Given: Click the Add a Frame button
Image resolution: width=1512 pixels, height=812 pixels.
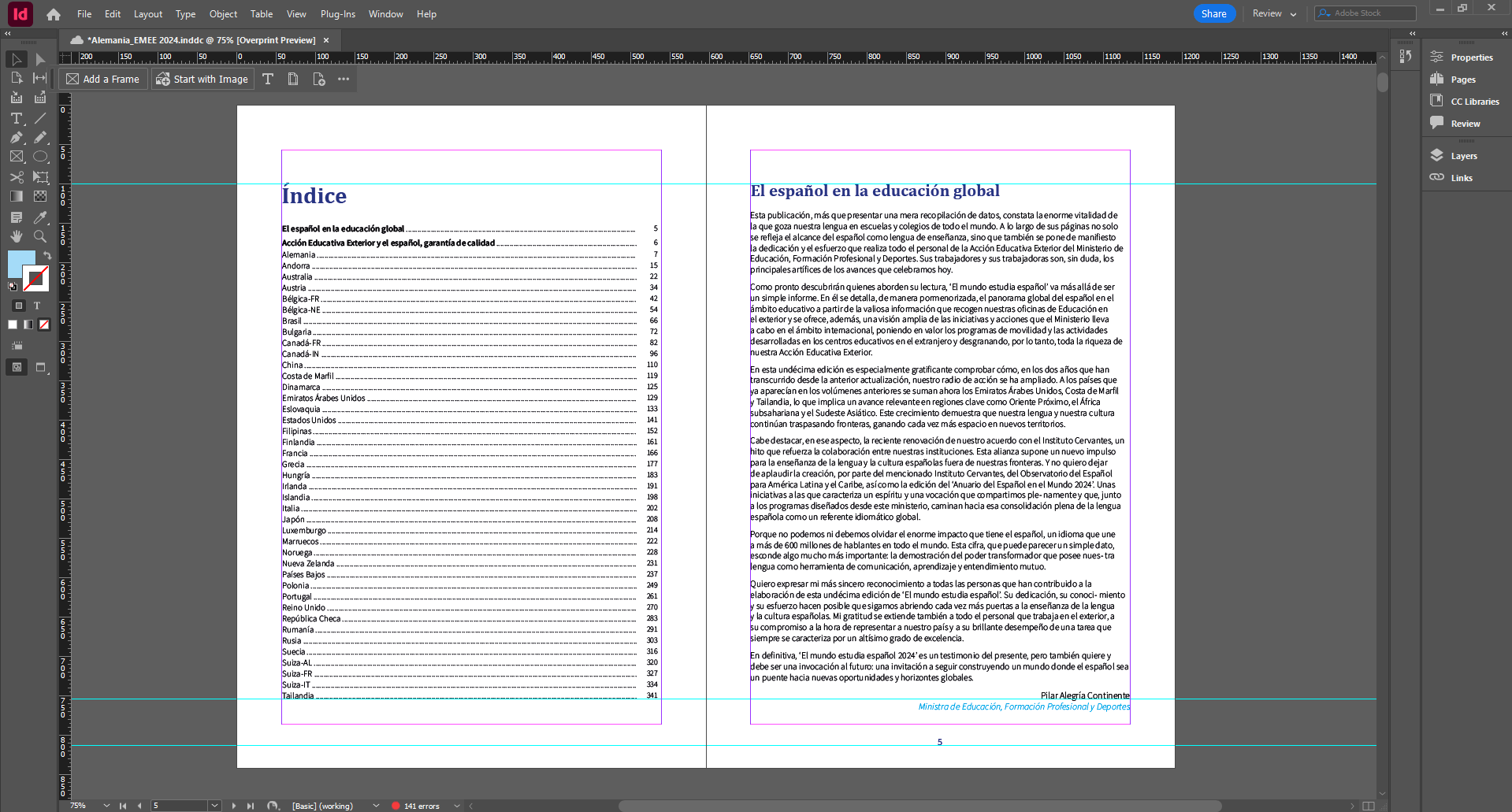Looking at the screenshot, I should [103, 79].
